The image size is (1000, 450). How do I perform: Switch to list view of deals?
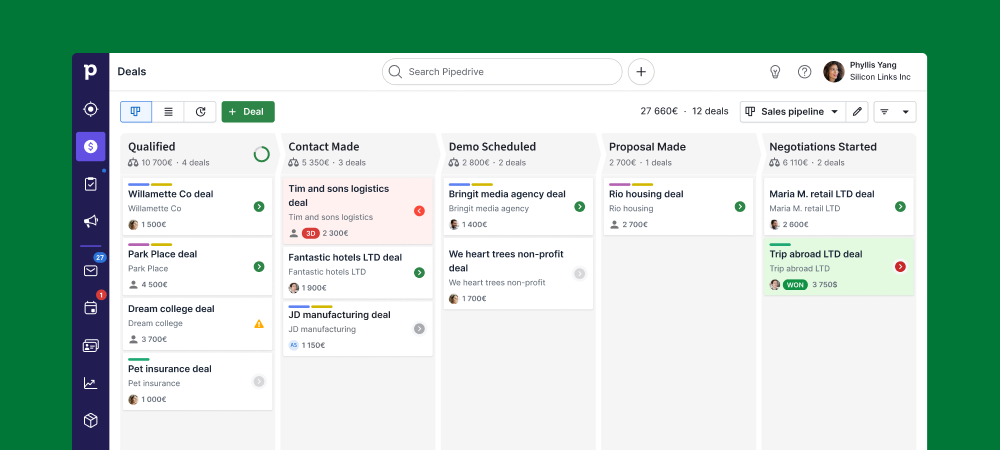click(x=168, y=112)
